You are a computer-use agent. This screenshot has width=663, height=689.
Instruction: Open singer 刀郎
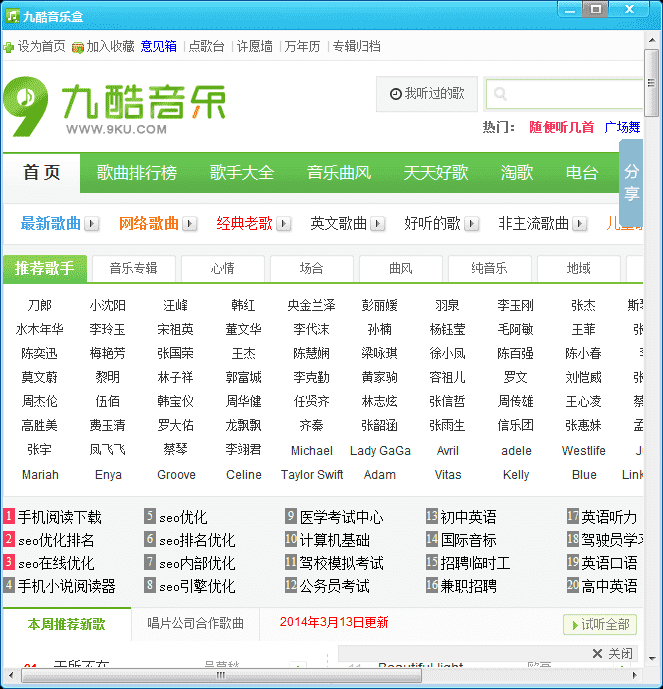[40, 305]
